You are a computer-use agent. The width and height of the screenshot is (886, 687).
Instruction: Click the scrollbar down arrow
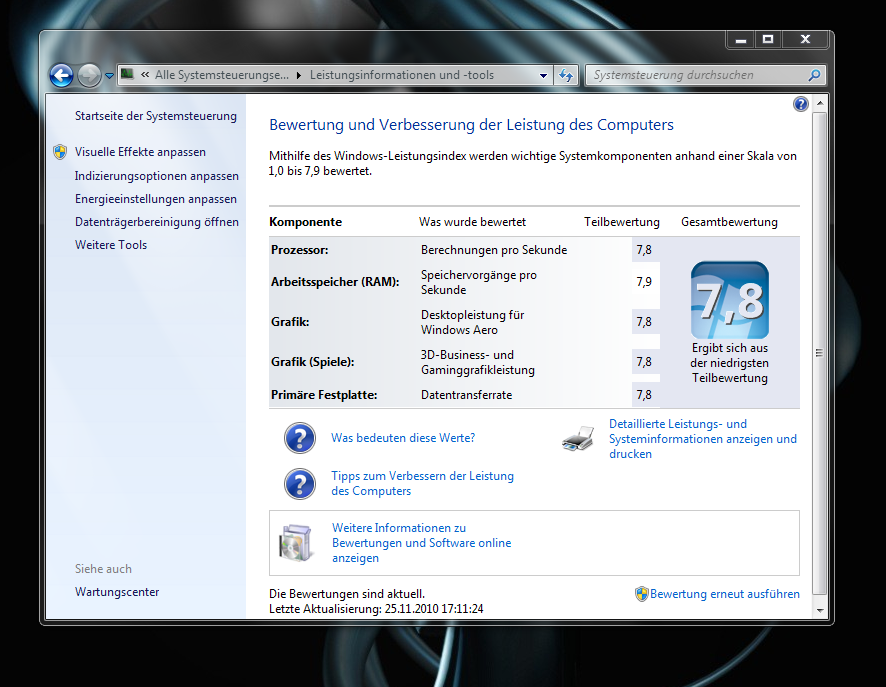coord(819,611)
